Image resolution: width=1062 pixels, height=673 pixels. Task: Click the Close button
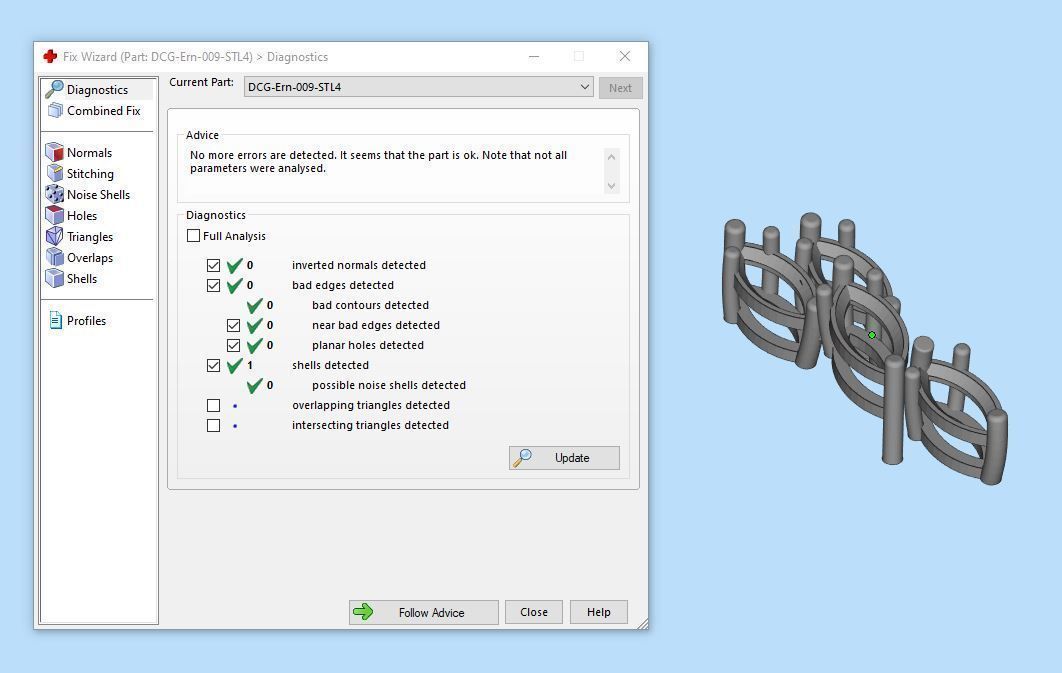(x=534, y=612)
